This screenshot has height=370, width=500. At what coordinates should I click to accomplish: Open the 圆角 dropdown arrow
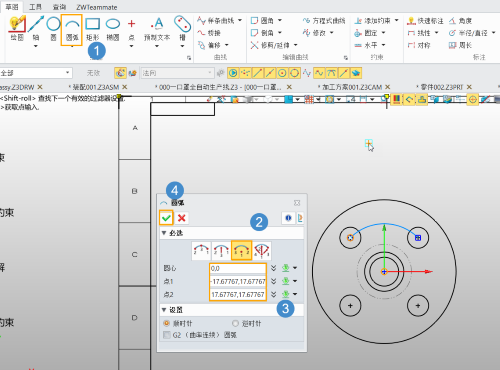point(280,21)
